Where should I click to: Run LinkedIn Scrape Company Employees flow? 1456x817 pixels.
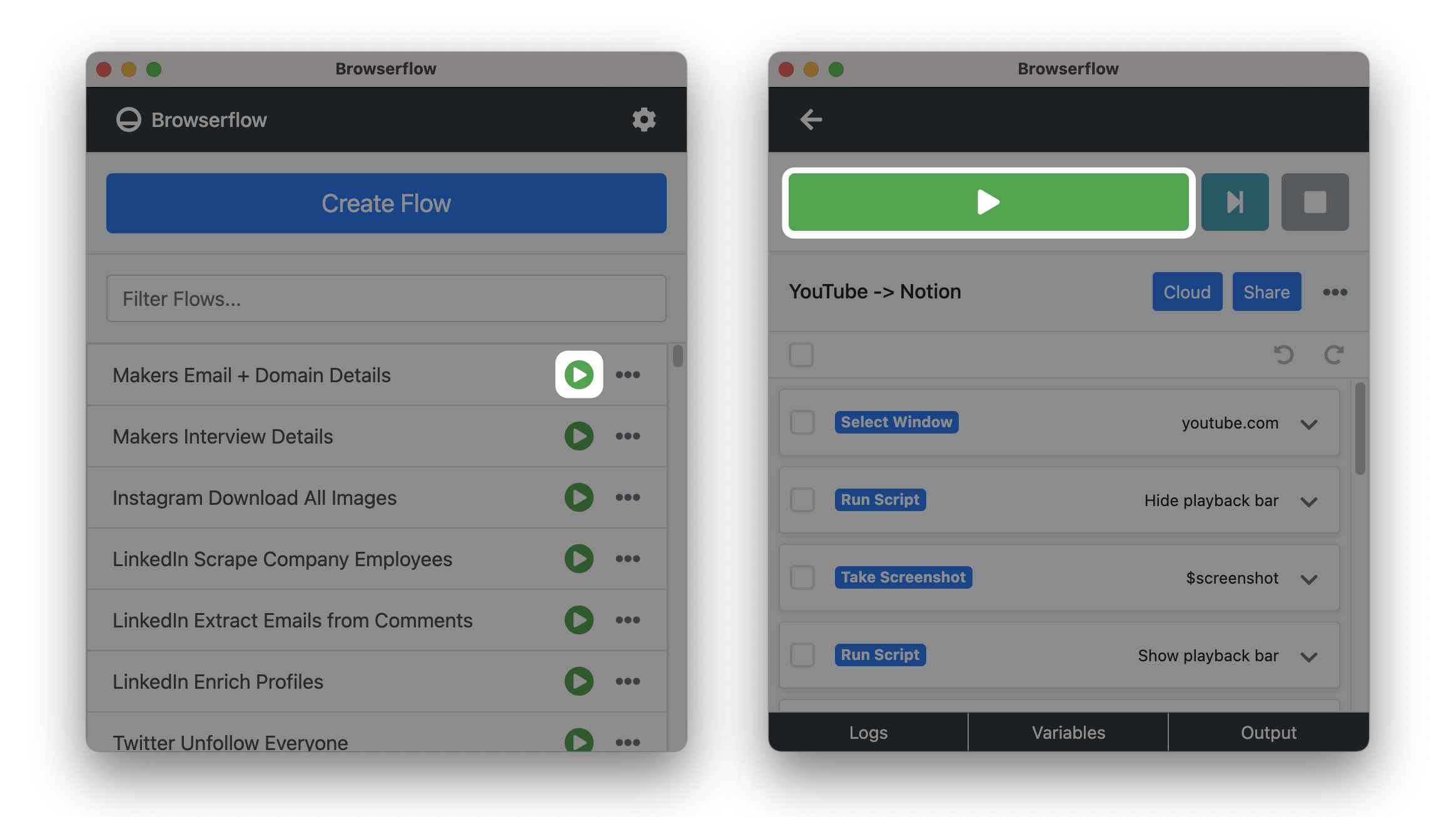pyautogui.click(x=579, y=559)
